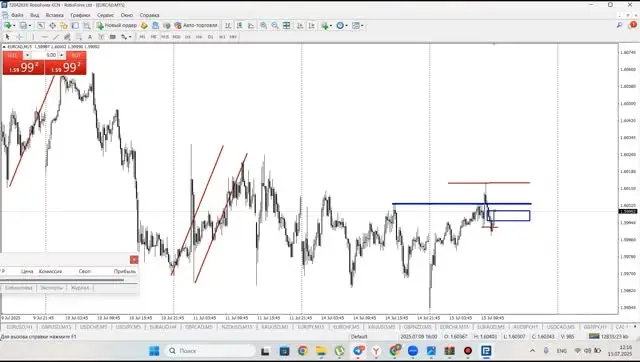Switch timeframe to H1
Screen dimensions: 640x362
188,37
